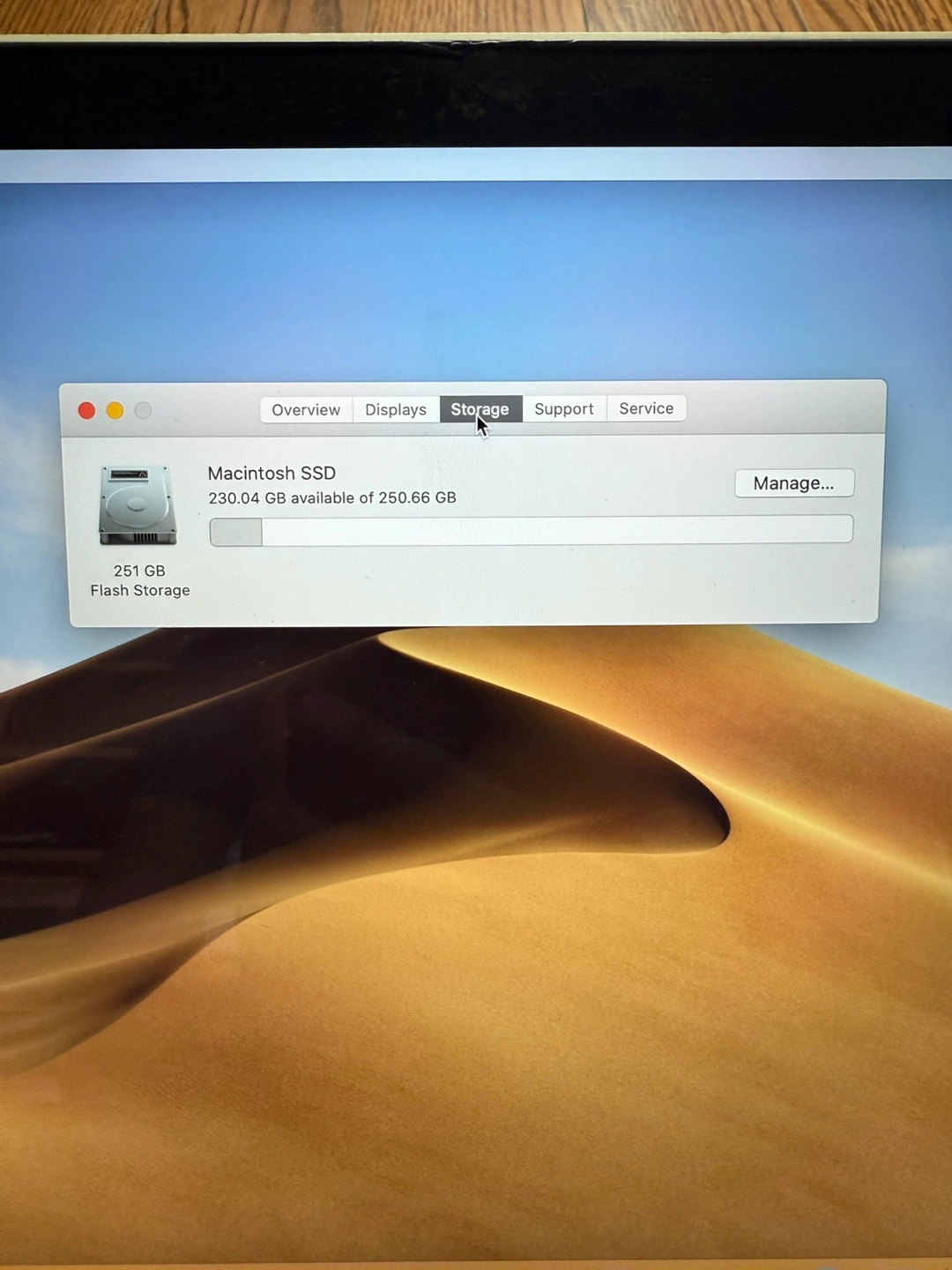Click the Macintosh SSD drive icon
The image size is (952, 1270).
(x=138, y=505)
